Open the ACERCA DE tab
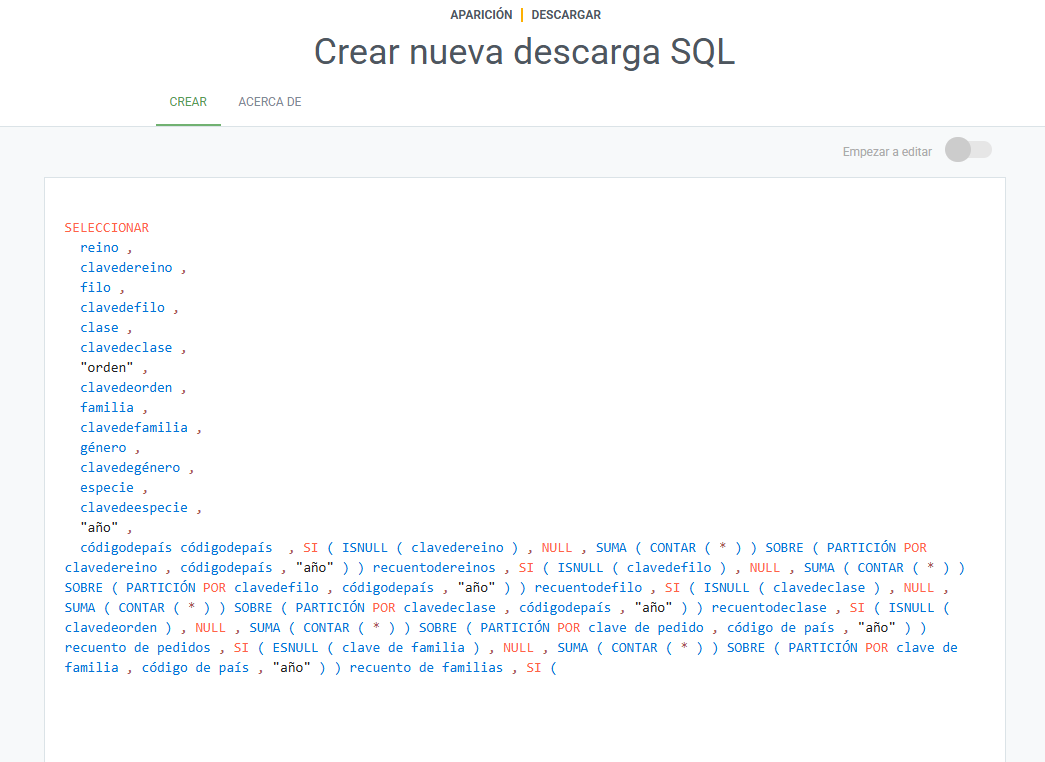This screenshot has width=1045, height=762. pyautogui.click(x=269, y=102)
